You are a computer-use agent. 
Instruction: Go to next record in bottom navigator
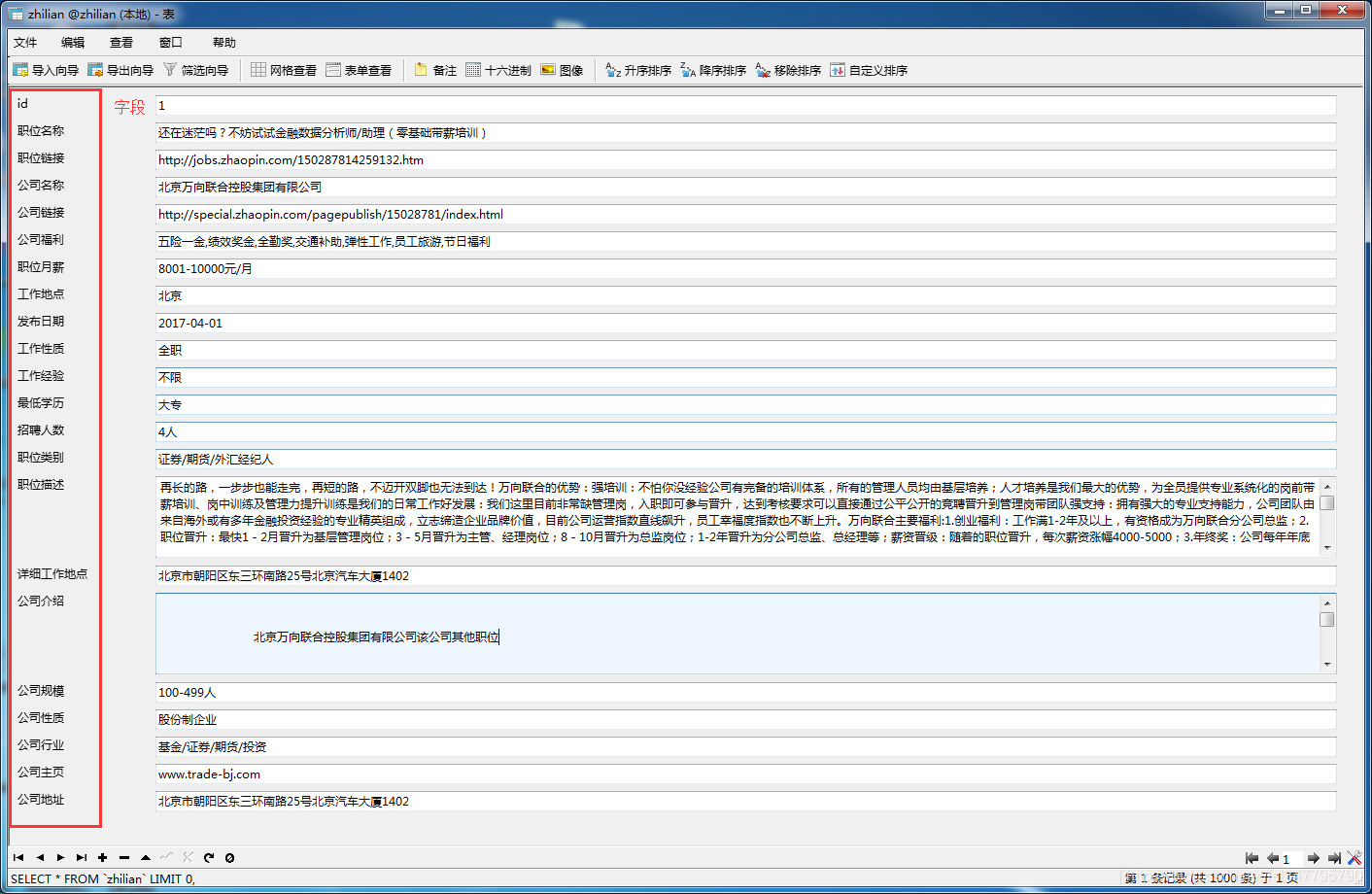coord(60,857)
